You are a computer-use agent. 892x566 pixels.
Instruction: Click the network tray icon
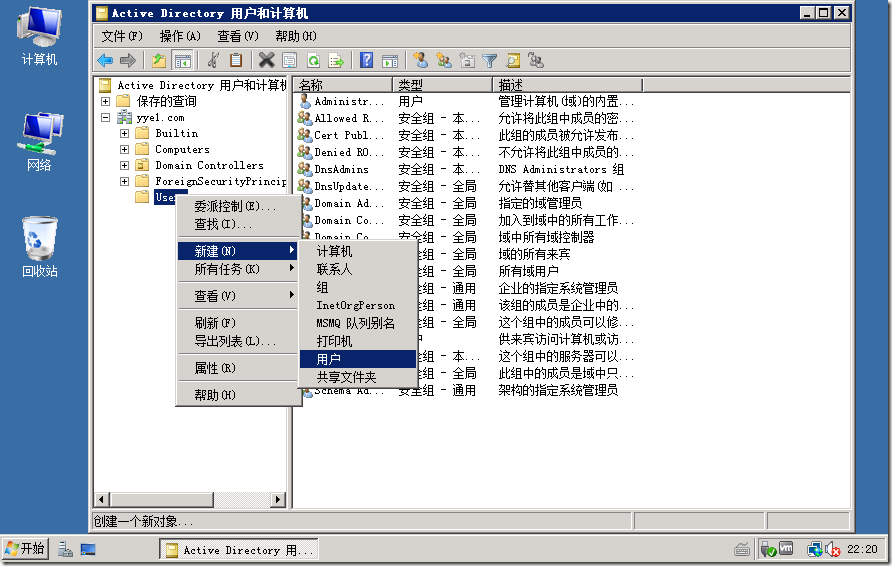815,549
